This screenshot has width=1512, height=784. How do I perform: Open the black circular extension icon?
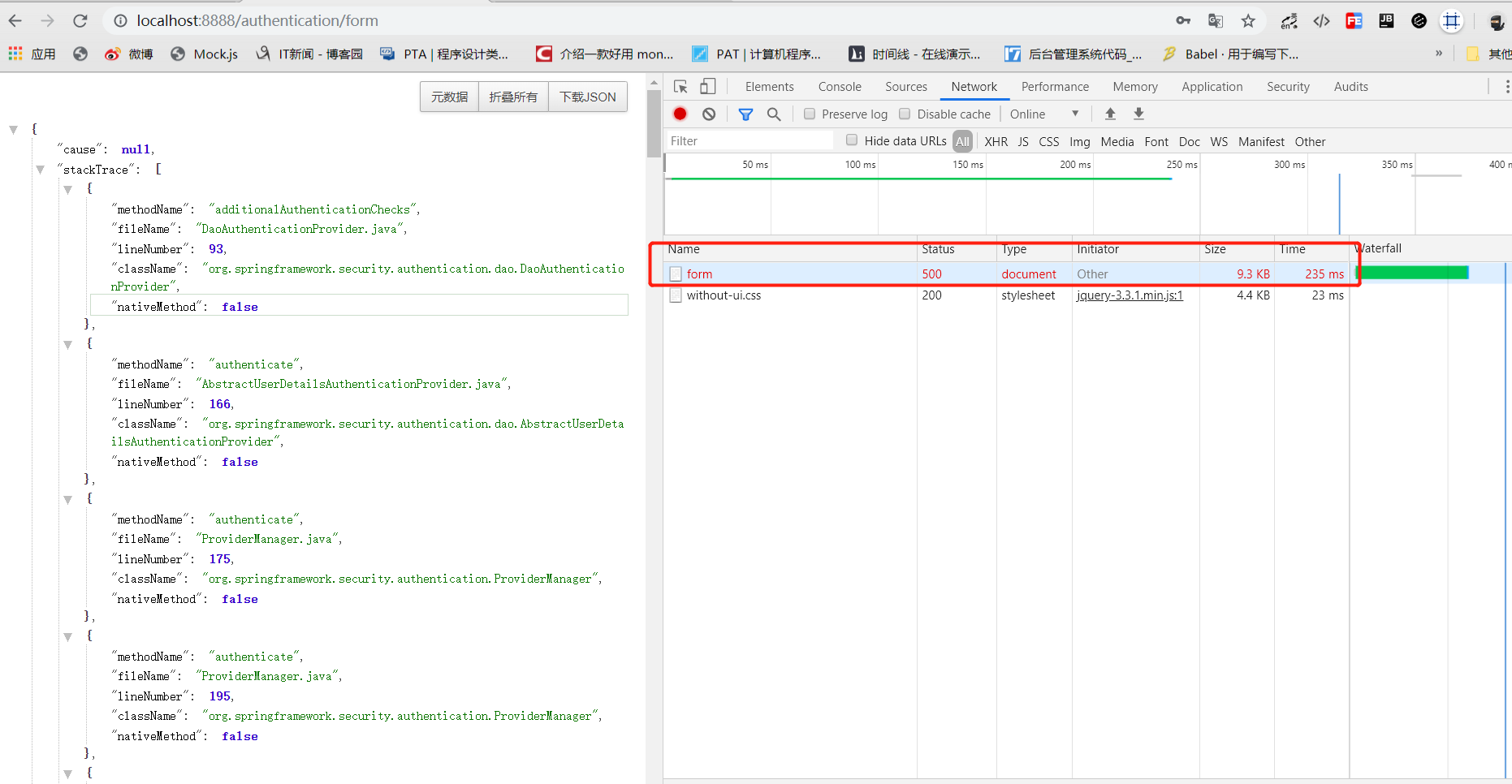[1419, 21]
